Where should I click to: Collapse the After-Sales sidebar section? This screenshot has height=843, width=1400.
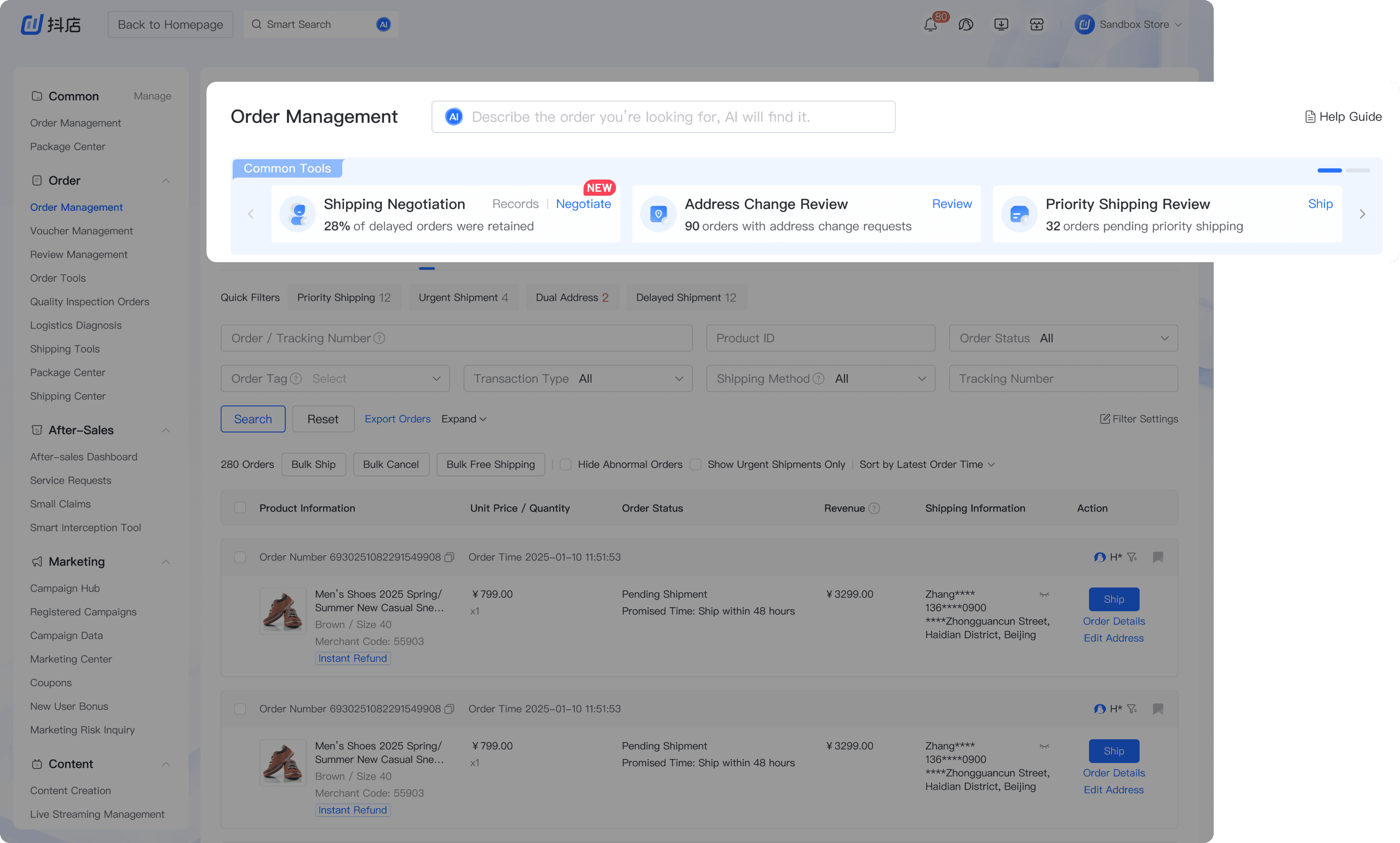[166, 431]
